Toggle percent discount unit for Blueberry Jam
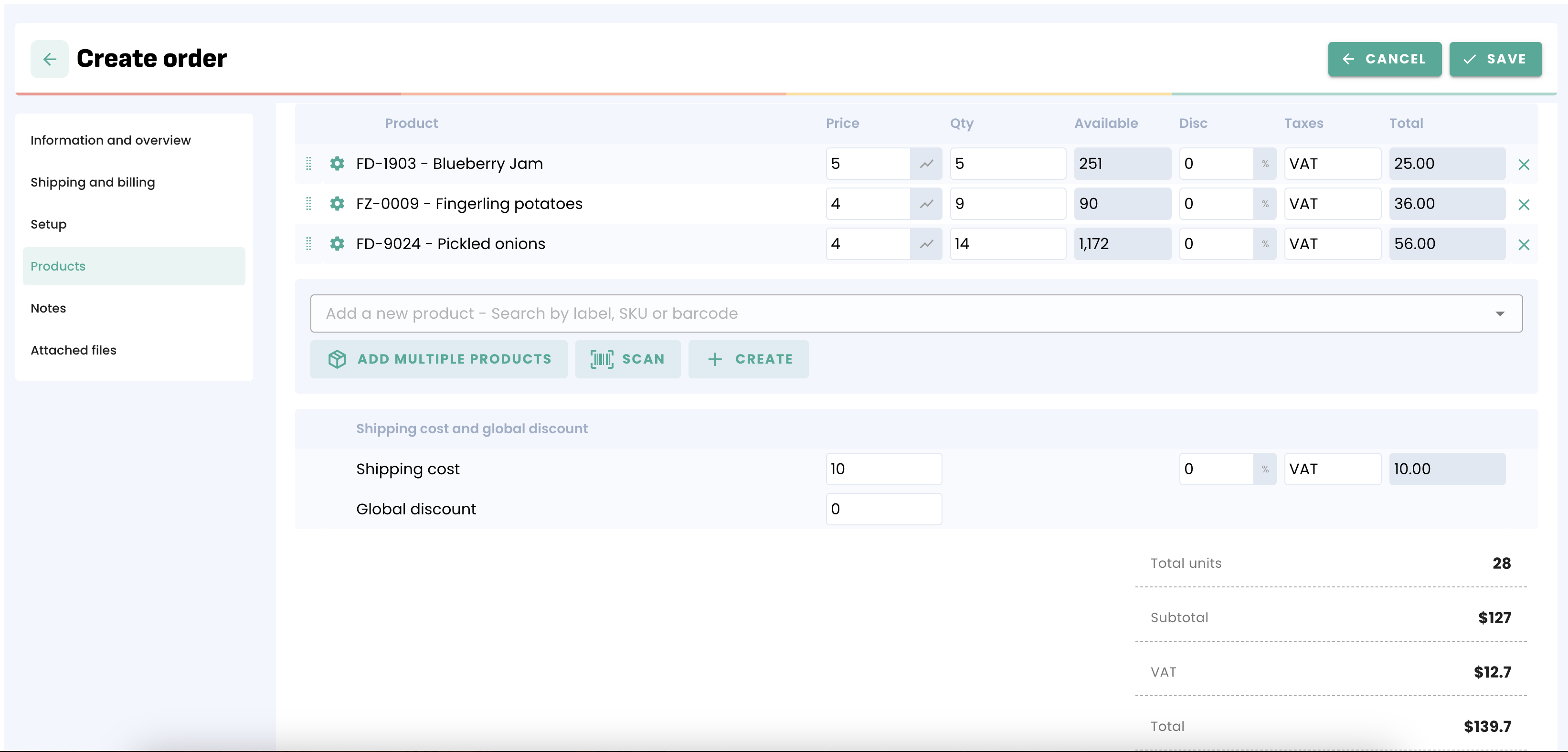Image resolution: width=1568 pixels, height=752 pixels. click(1265, 164)
